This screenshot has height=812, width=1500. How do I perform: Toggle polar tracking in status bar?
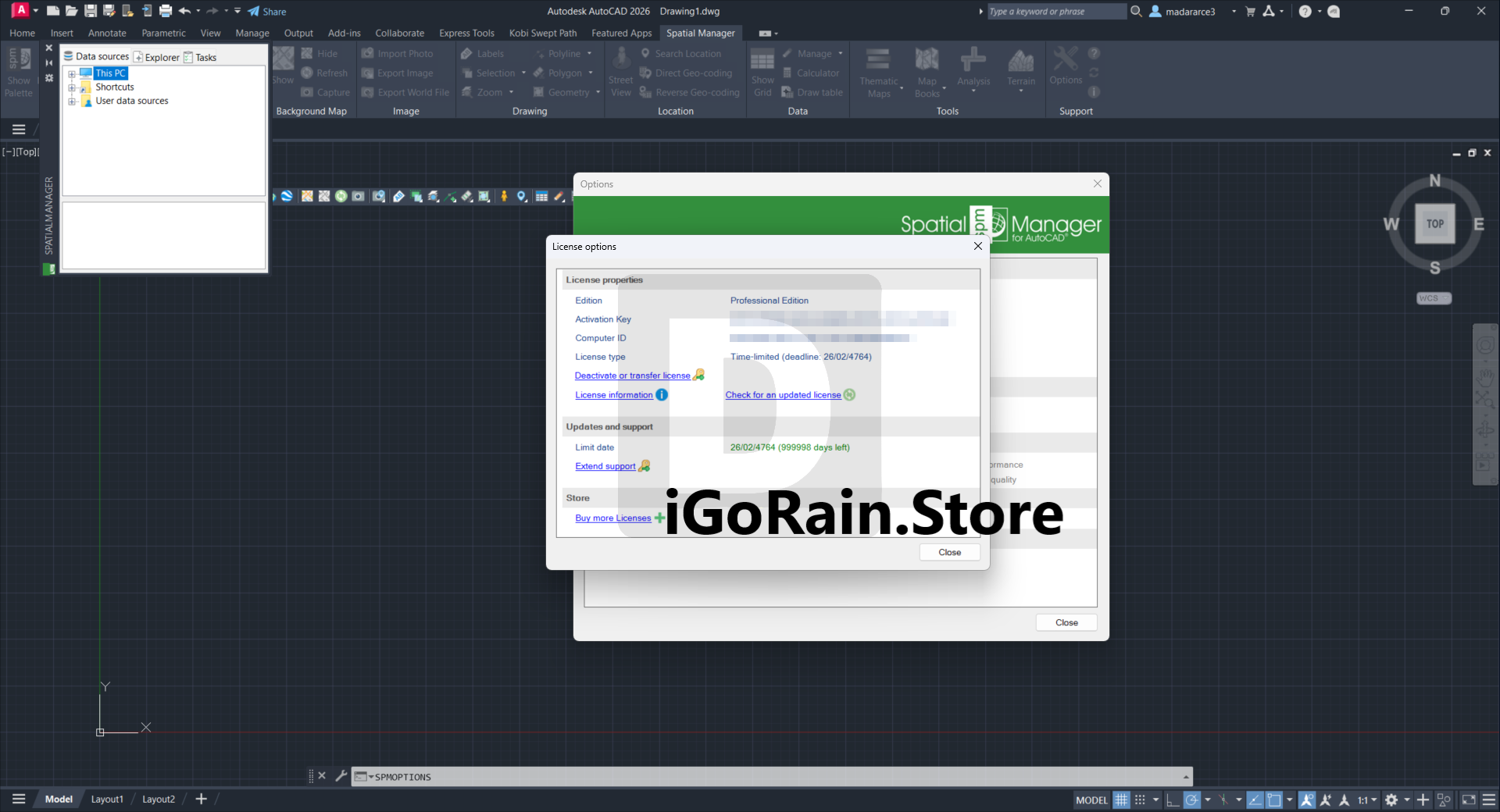tap(1191, 800)
